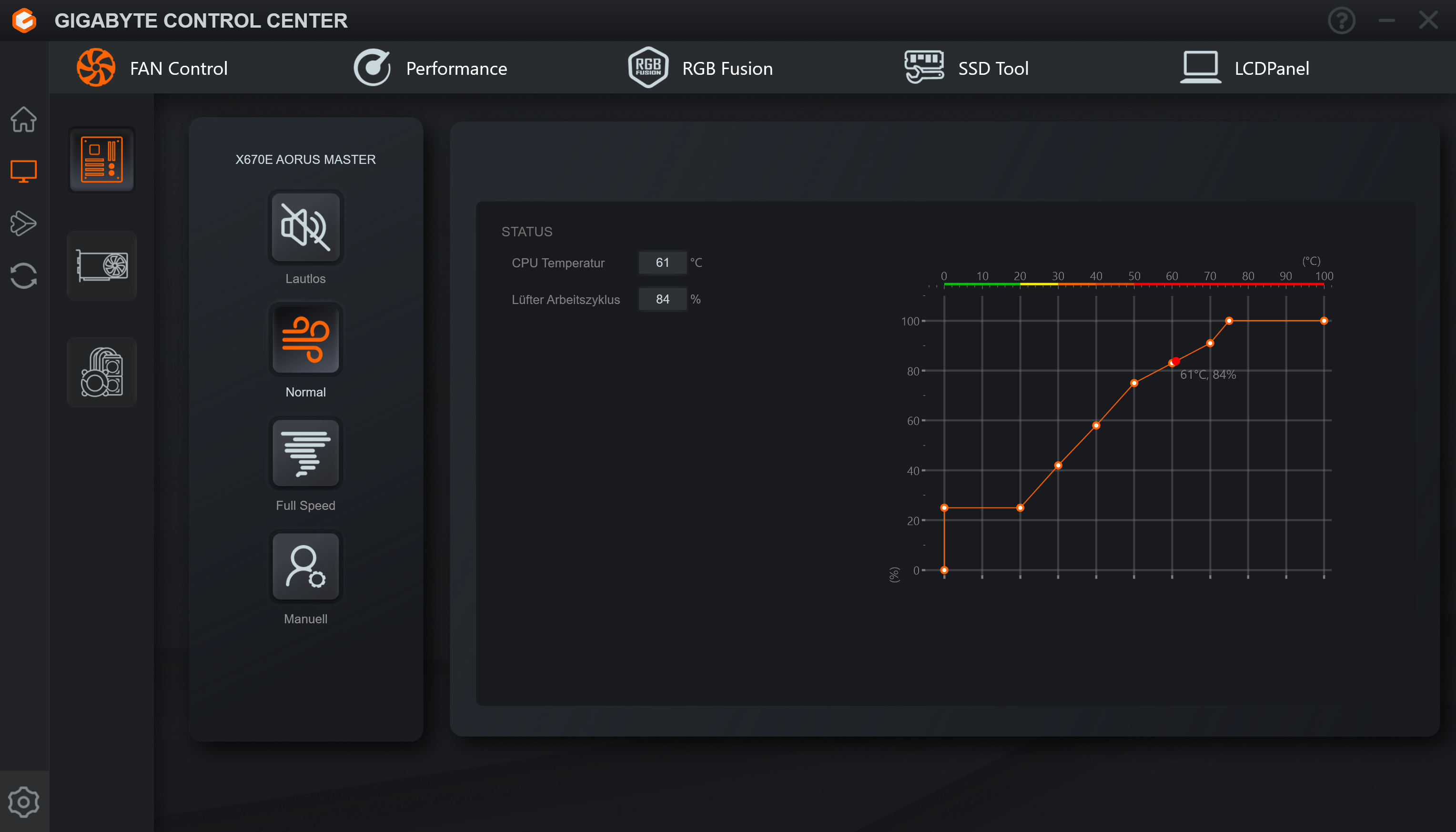Select the Lautlos silent fan mode
Image resolution: width=1456 pixels, height=832 pixels.
coord(305,227)
